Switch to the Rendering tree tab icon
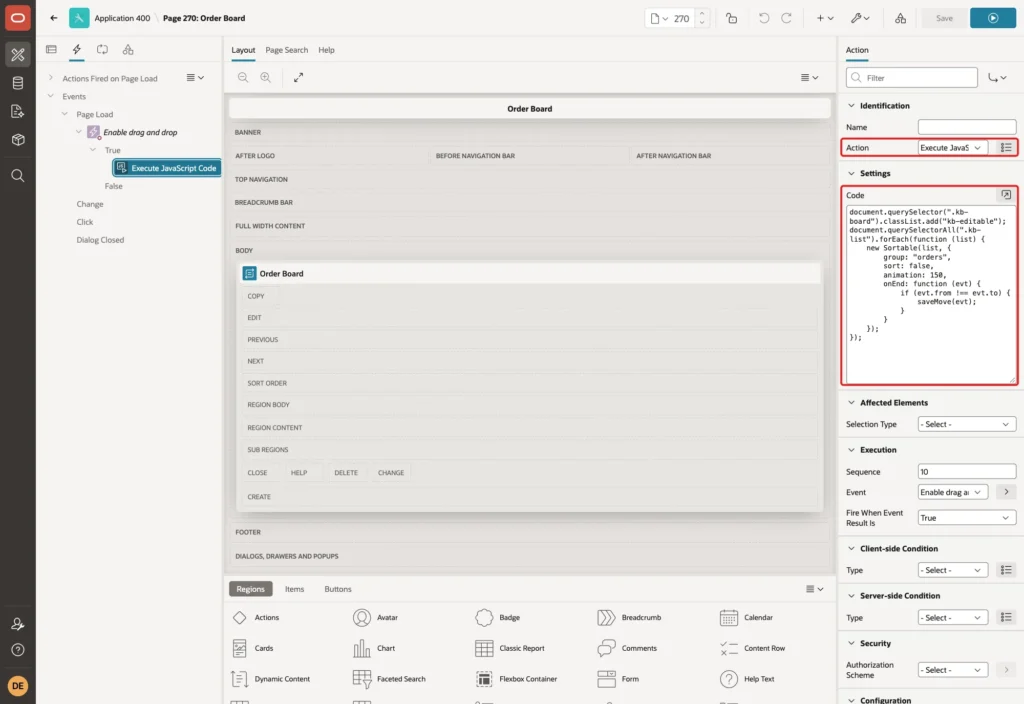 tap(51, 50)
